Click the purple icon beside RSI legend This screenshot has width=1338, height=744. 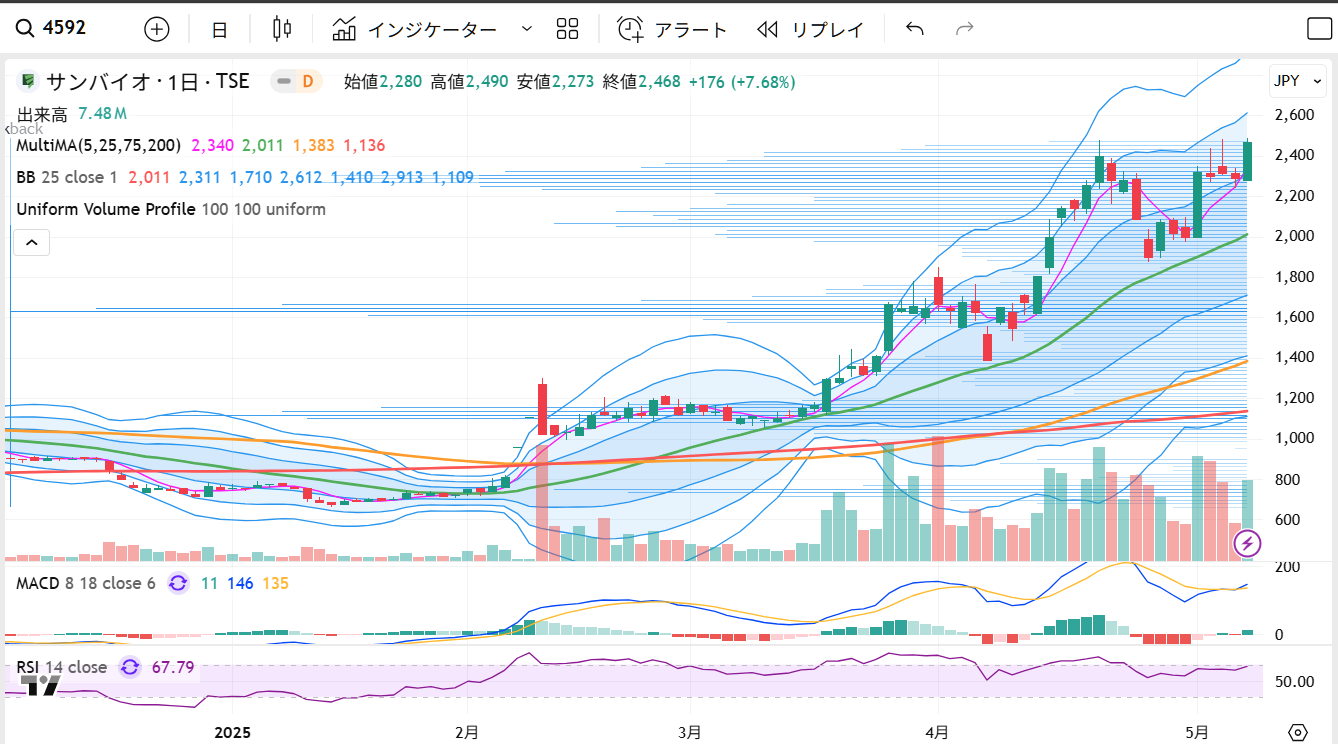(x=130, y=667)
